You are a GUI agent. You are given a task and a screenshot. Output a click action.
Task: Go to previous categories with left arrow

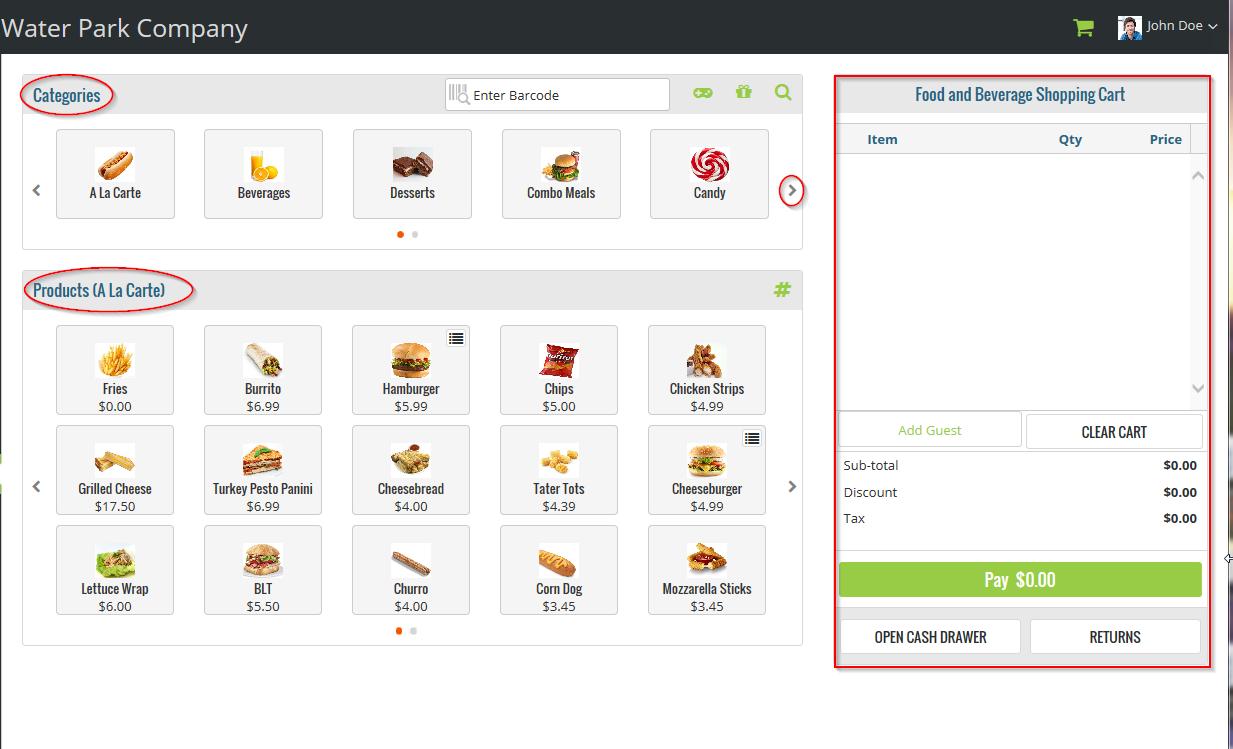point(37,190)
